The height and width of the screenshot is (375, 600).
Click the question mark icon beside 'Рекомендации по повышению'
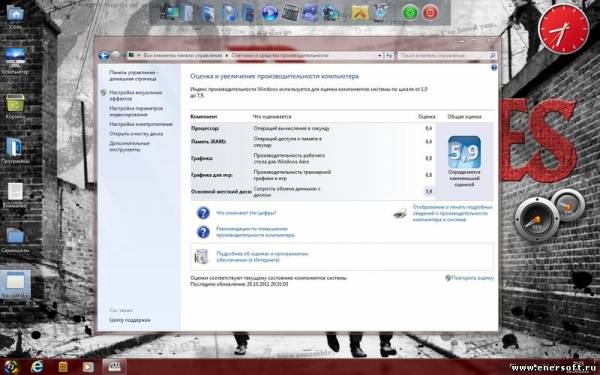pos(203,232)
